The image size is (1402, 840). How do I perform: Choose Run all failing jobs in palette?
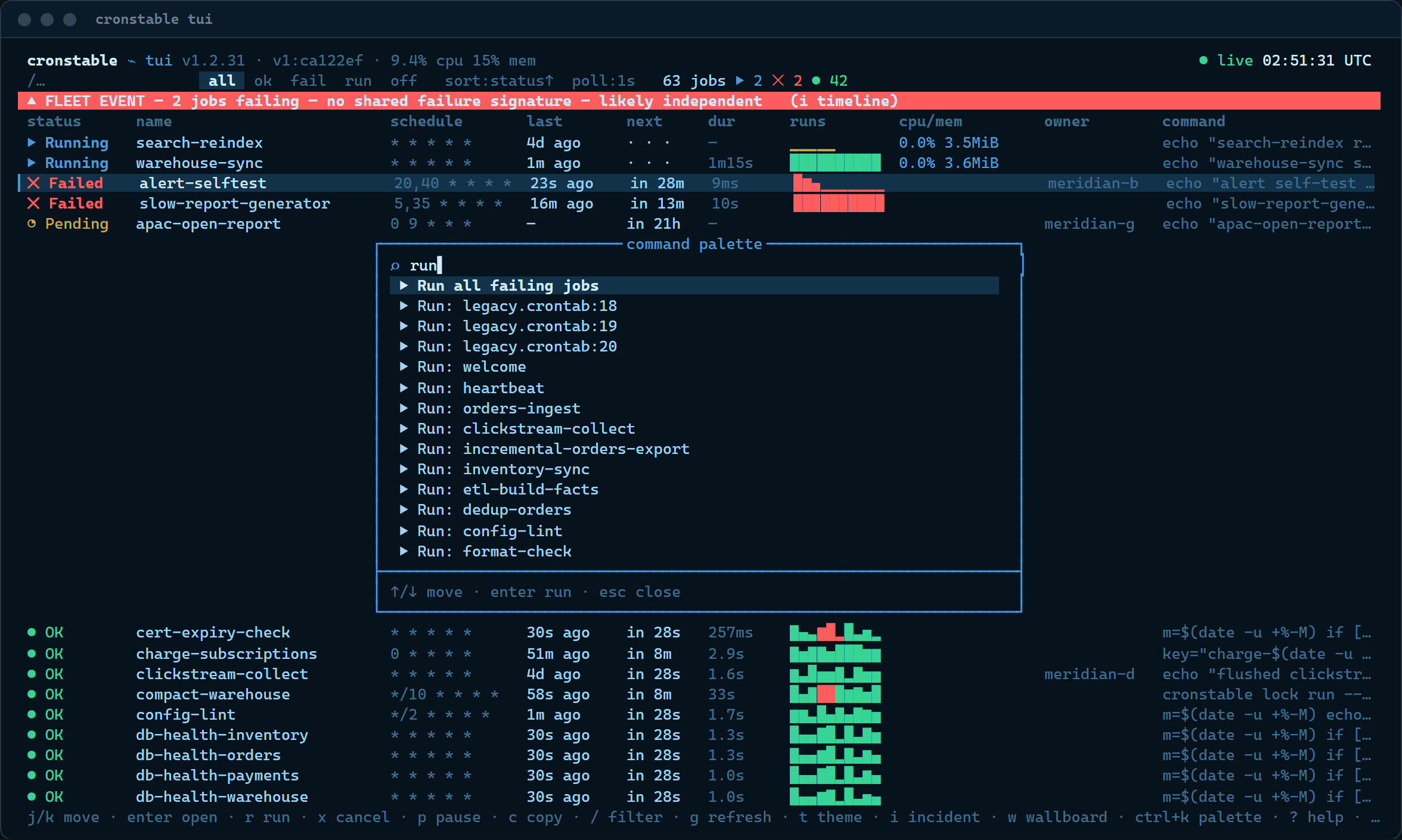(x=694, y=286)
